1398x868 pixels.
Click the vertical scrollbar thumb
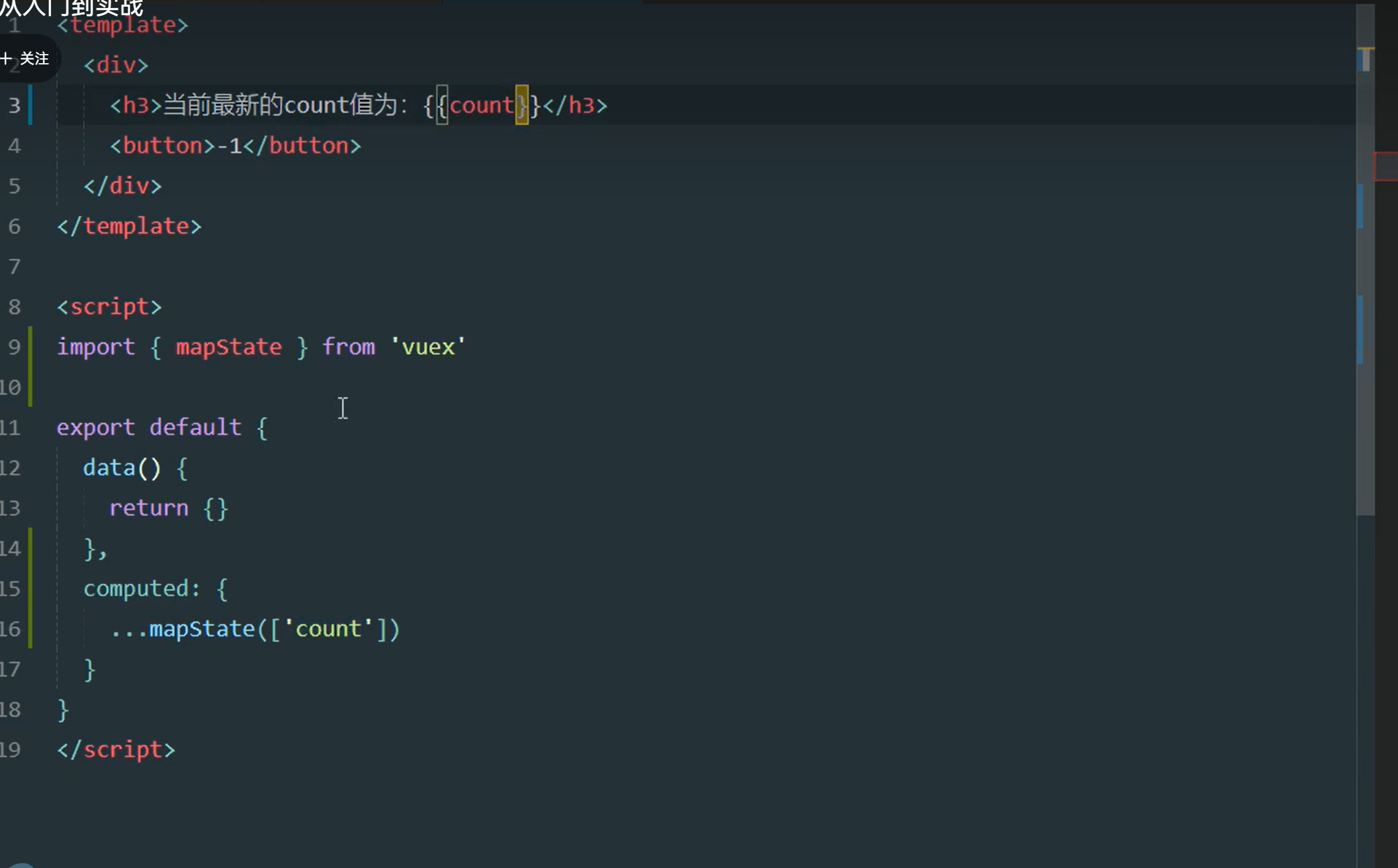(1365, 260)
